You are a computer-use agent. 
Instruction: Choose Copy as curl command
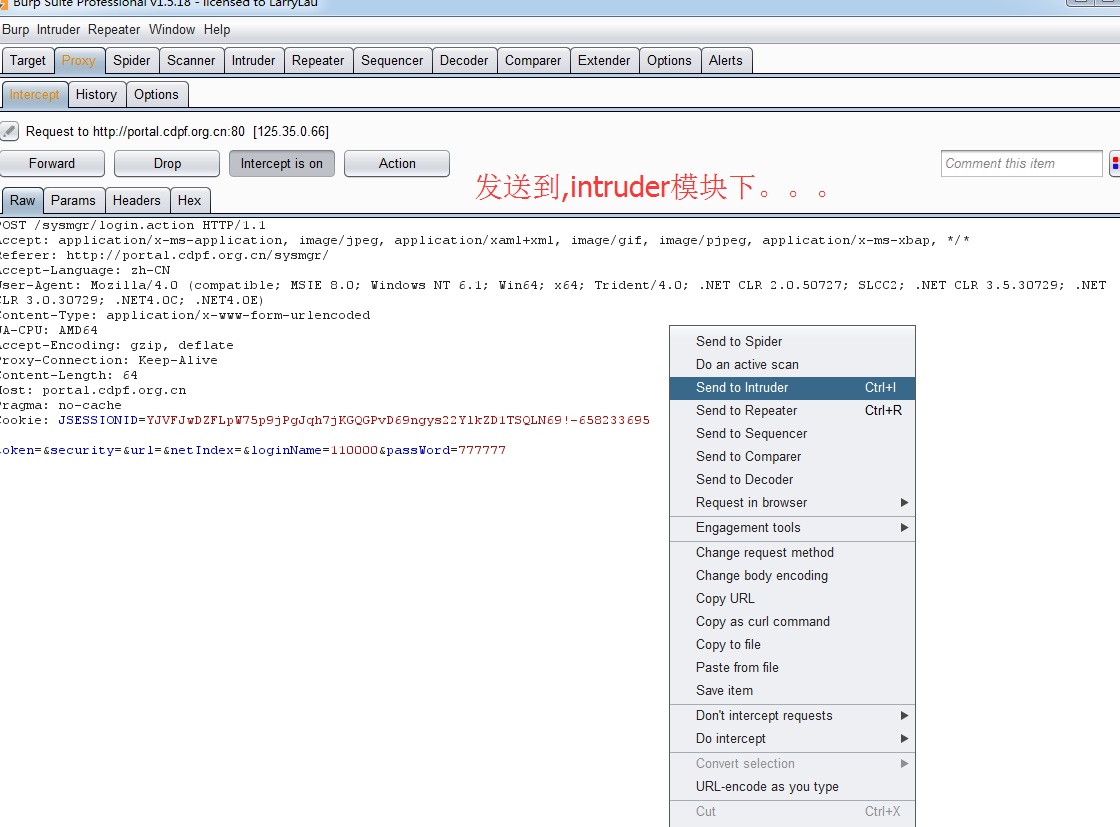click(x=792, y=621)
